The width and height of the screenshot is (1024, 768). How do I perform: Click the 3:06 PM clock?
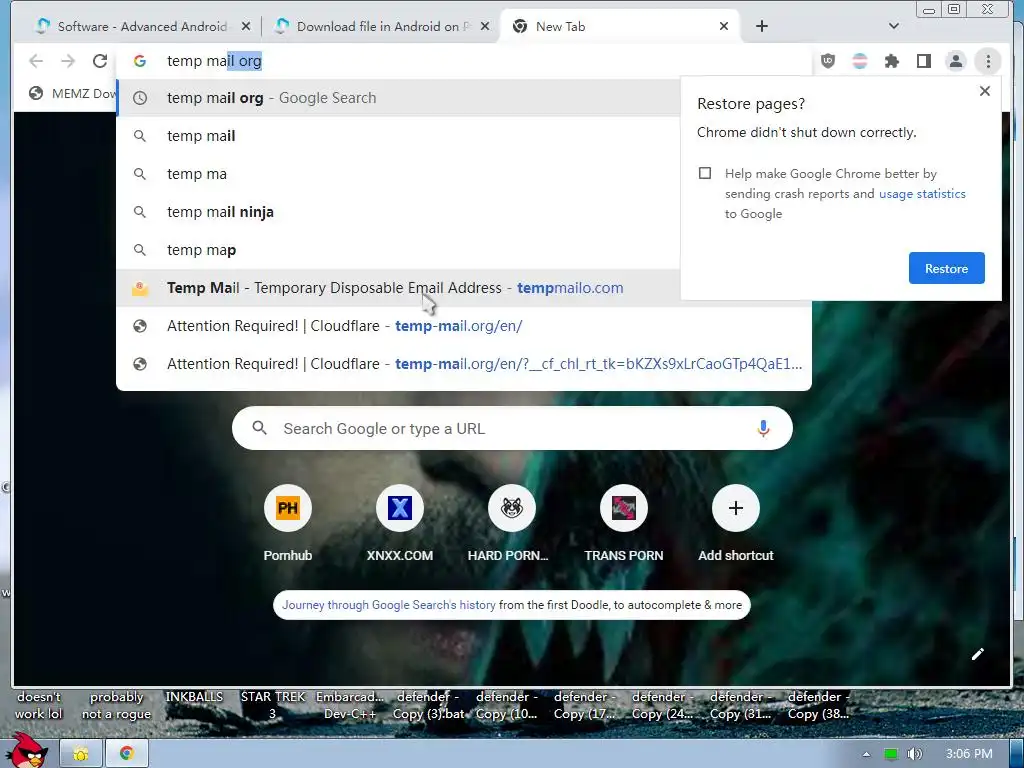(x=969, y=754)
